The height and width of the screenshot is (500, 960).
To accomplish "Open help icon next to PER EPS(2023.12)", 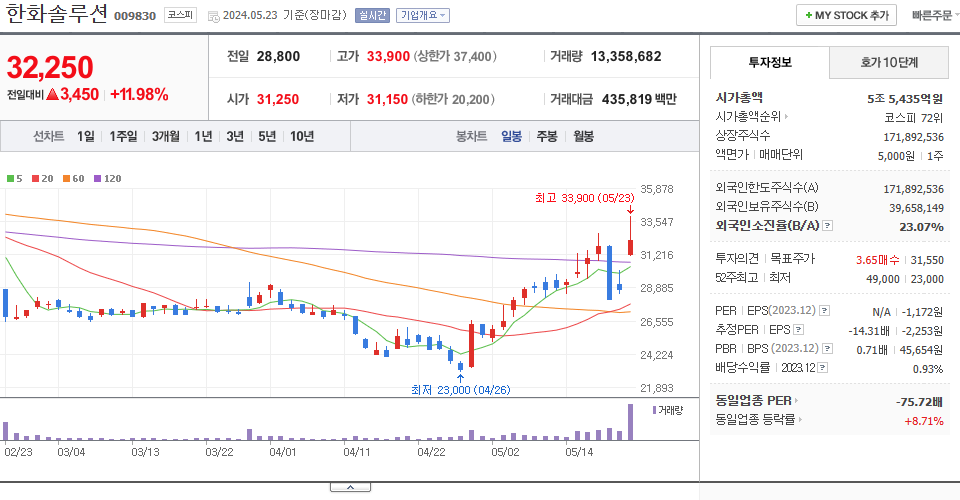I will (825, 311).
